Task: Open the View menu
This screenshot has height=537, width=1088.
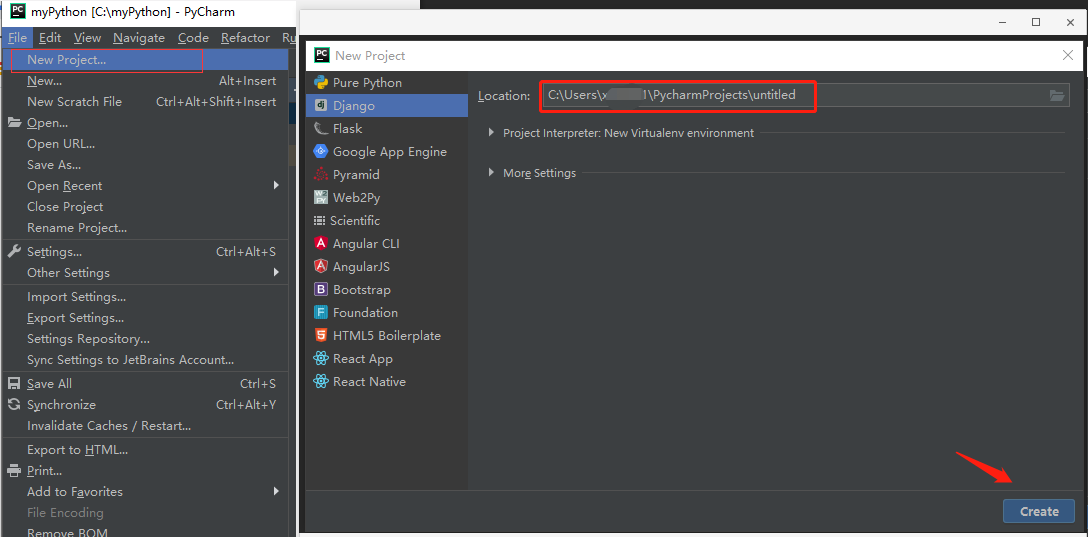Action: pyautogui.click(x=87, y=38)
